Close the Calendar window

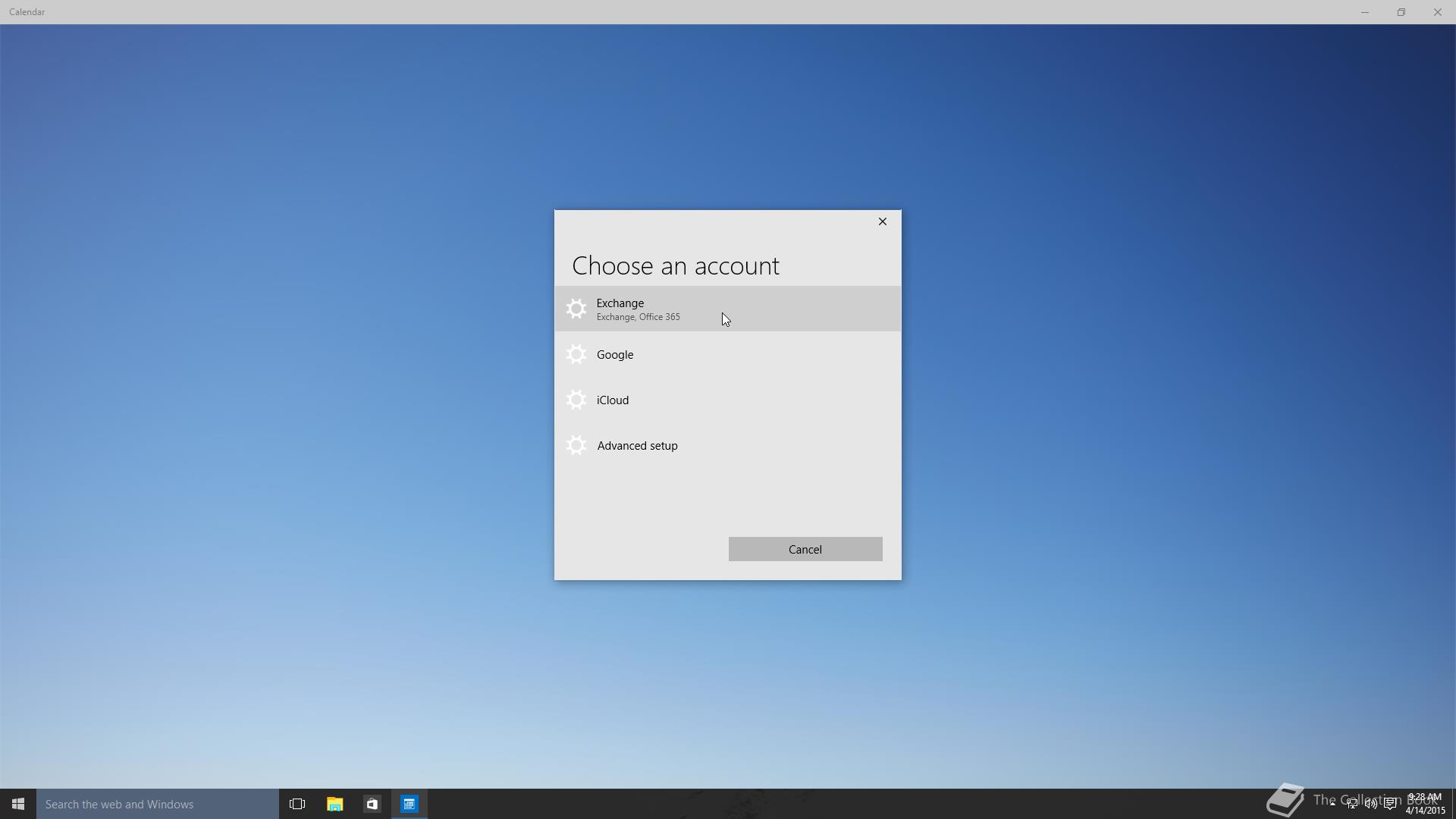[x=1438, y=12]
